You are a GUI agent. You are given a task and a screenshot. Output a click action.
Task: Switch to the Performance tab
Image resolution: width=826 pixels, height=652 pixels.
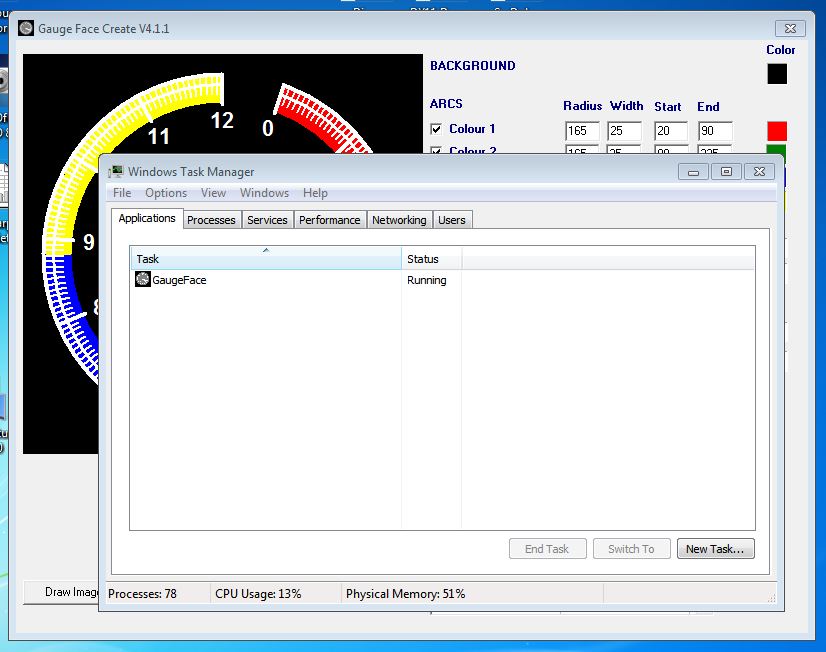[x=330, y=220]
